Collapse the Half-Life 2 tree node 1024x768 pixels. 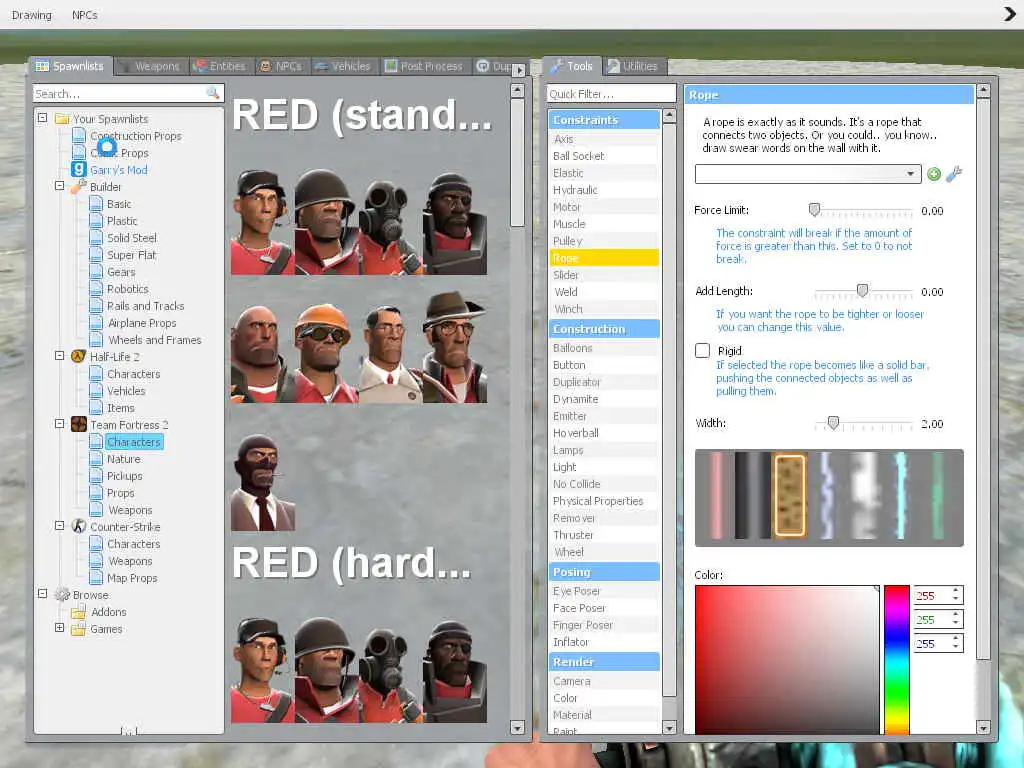point(59,356)
